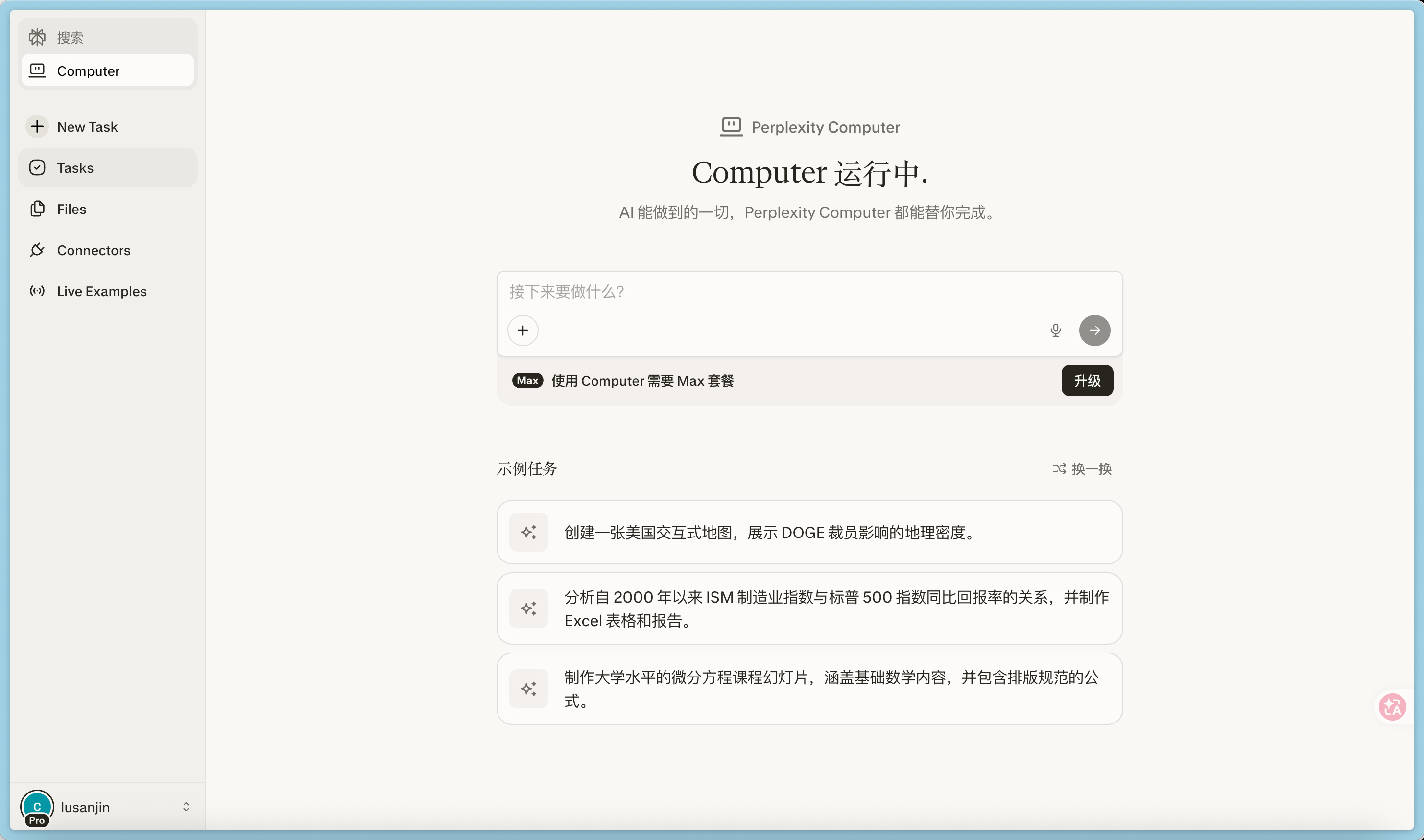Click the plus attachment icon in input box
The height and width of the screenshot is (840, 1424).
click(x=522, y=330)
